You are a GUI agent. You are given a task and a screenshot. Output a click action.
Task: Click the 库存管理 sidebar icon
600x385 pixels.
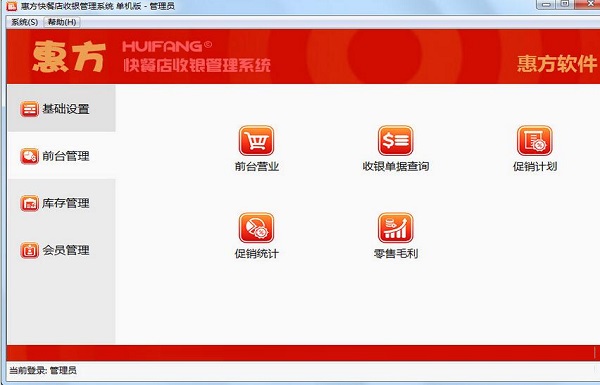pyautogui.click(x=29, y=203)
